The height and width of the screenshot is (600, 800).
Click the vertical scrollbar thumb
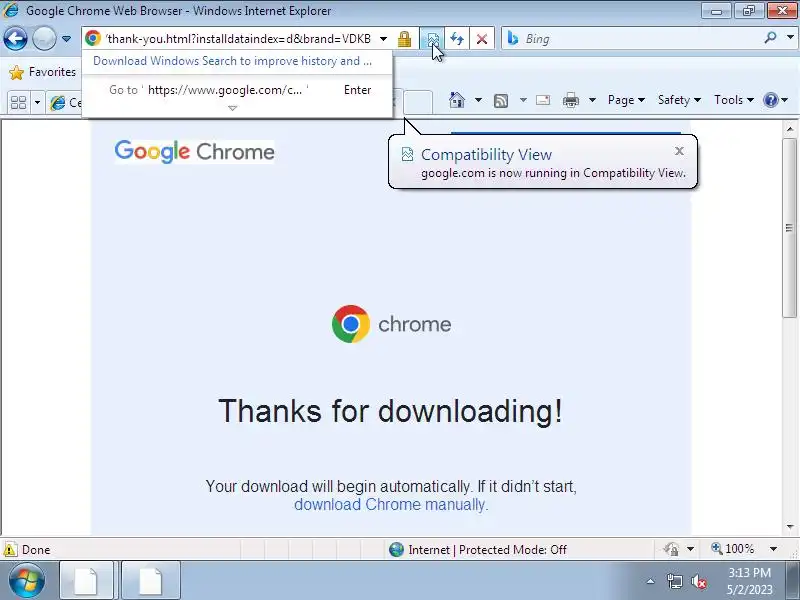coord(789,228)
